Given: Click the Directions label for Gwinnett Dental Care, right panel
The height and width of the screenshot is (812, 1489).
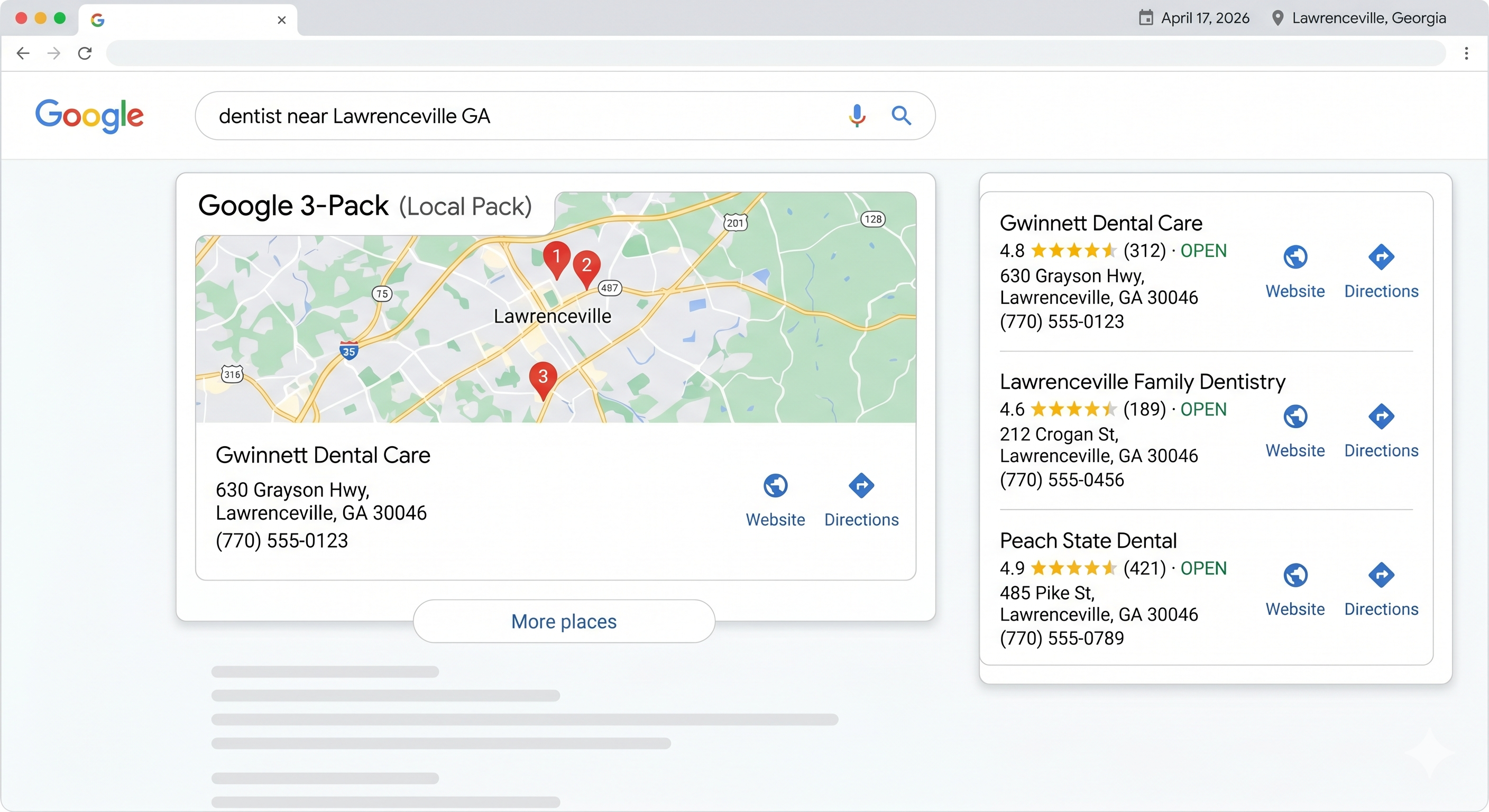Looking at the screenshot, I should (x=1382, y=291).
